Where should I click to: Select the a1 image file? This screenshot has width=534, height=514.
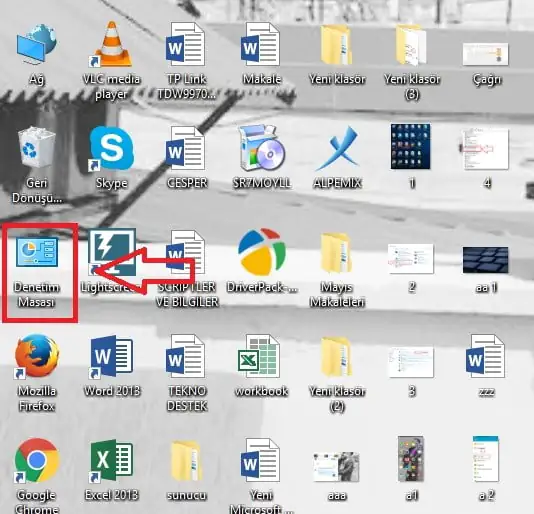[411, 459]
